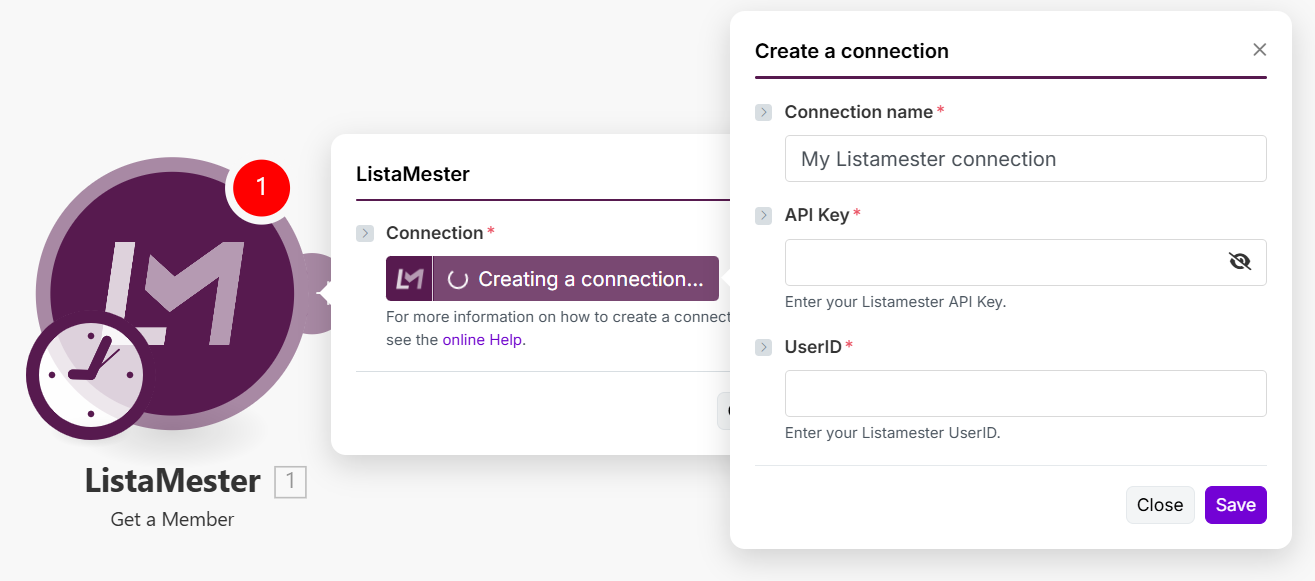
Task: Close the Create a connection dialog with X
Action: pos(1260,50)
